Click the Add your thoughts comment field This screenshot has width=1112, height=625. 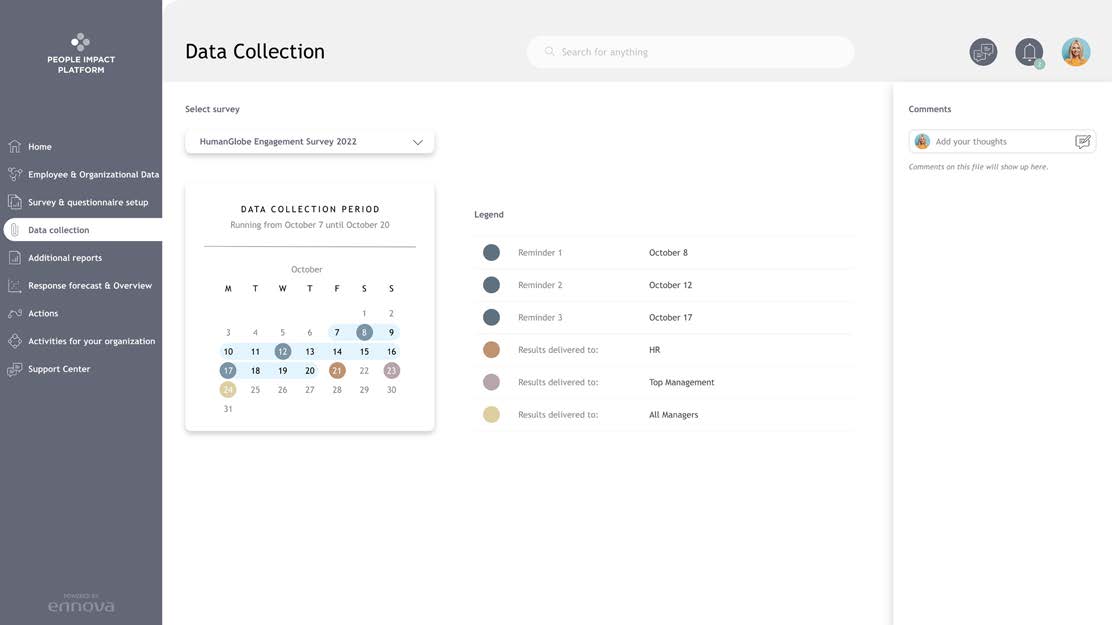click(1000, 142)
